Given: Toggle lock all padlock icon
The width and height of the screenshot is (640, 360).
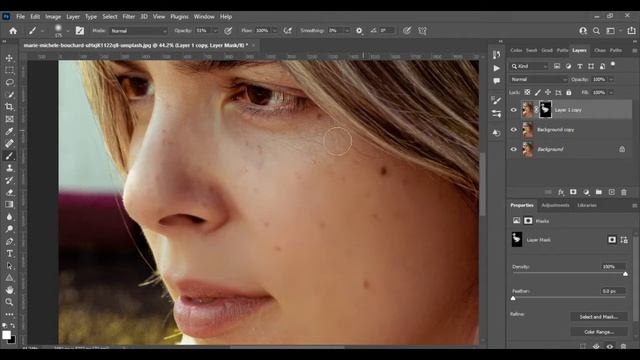Looking at the screenshot, I should tap(569, 93).
